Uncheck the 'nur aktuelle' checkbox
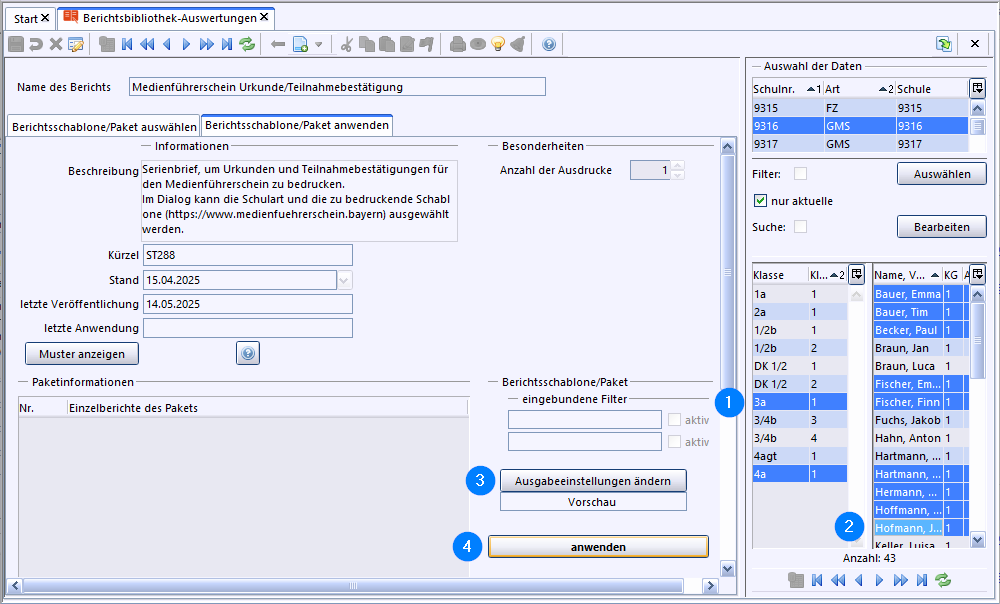Image resolution: width=1000 pixels, height=604 pixels. click(760, 200)
